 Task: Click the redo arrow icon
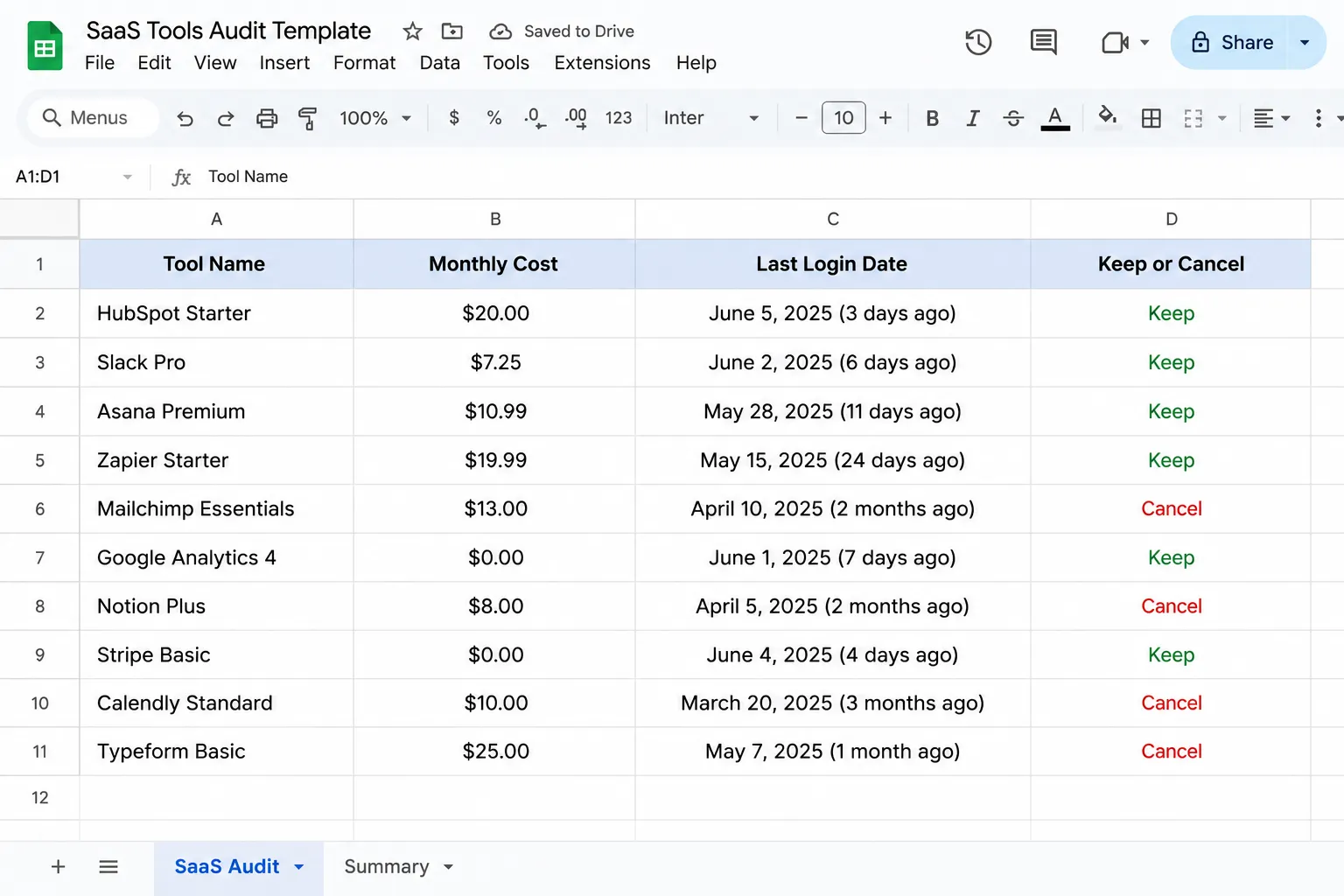(226, 118)
